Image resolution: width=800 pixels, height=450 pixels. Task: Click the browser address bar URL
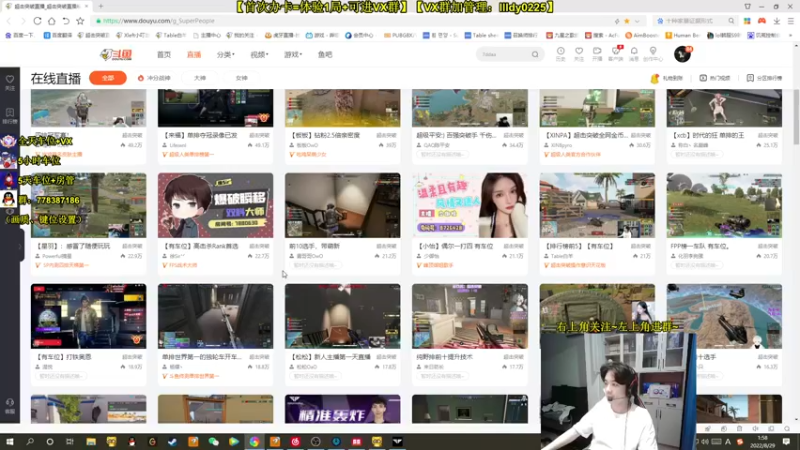[x=158, y=21]
